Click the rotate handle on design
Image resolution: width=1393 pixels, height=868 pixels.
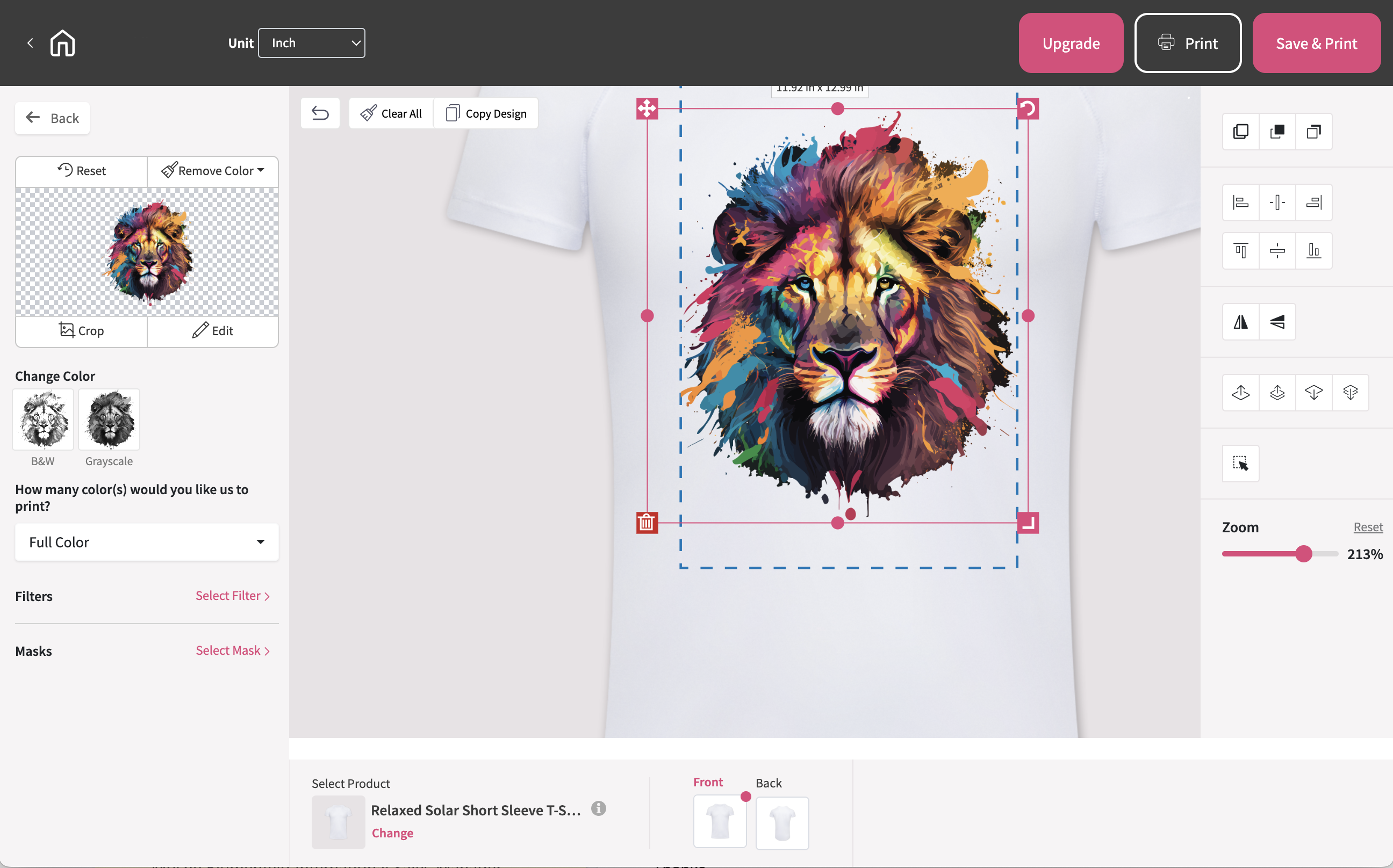coord(1028,108)
